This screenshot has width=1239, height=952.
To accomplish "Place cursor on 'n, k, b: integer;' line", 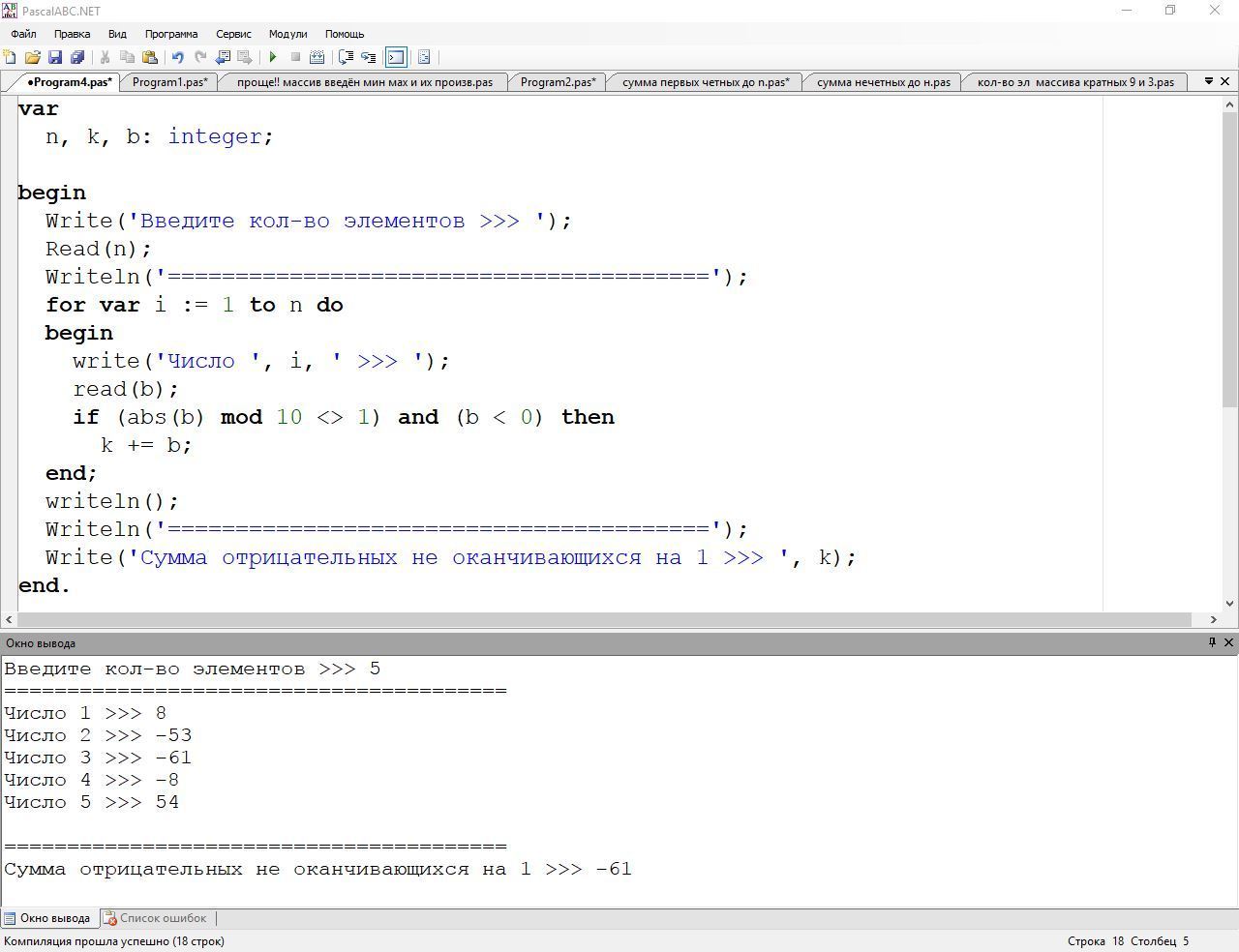I will [160, 136].
